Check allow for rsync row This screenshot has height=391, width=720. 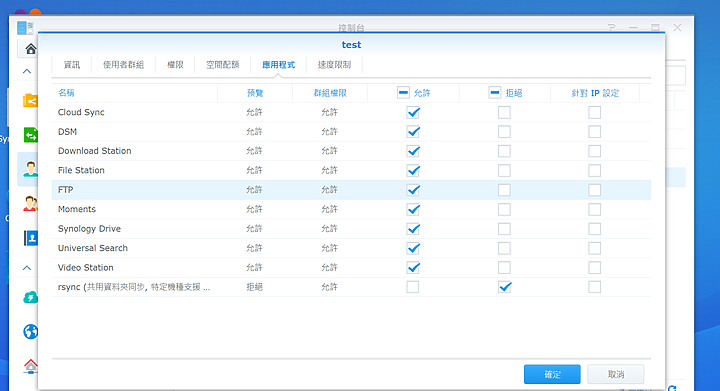pos(413,287)
